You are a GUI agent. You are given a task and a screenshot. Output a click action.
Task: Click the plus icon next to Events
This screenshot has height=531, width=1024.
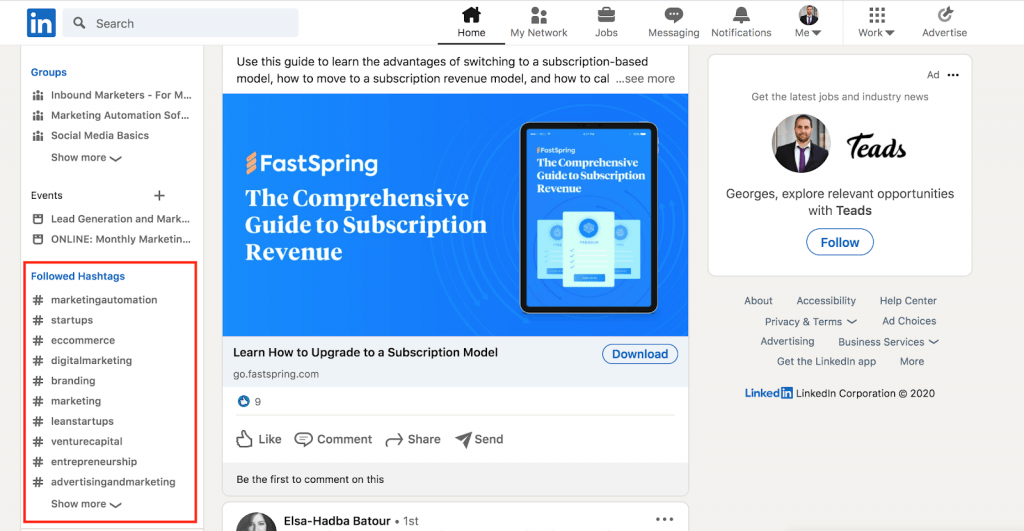pyautogui.click(x=159, y=195)
